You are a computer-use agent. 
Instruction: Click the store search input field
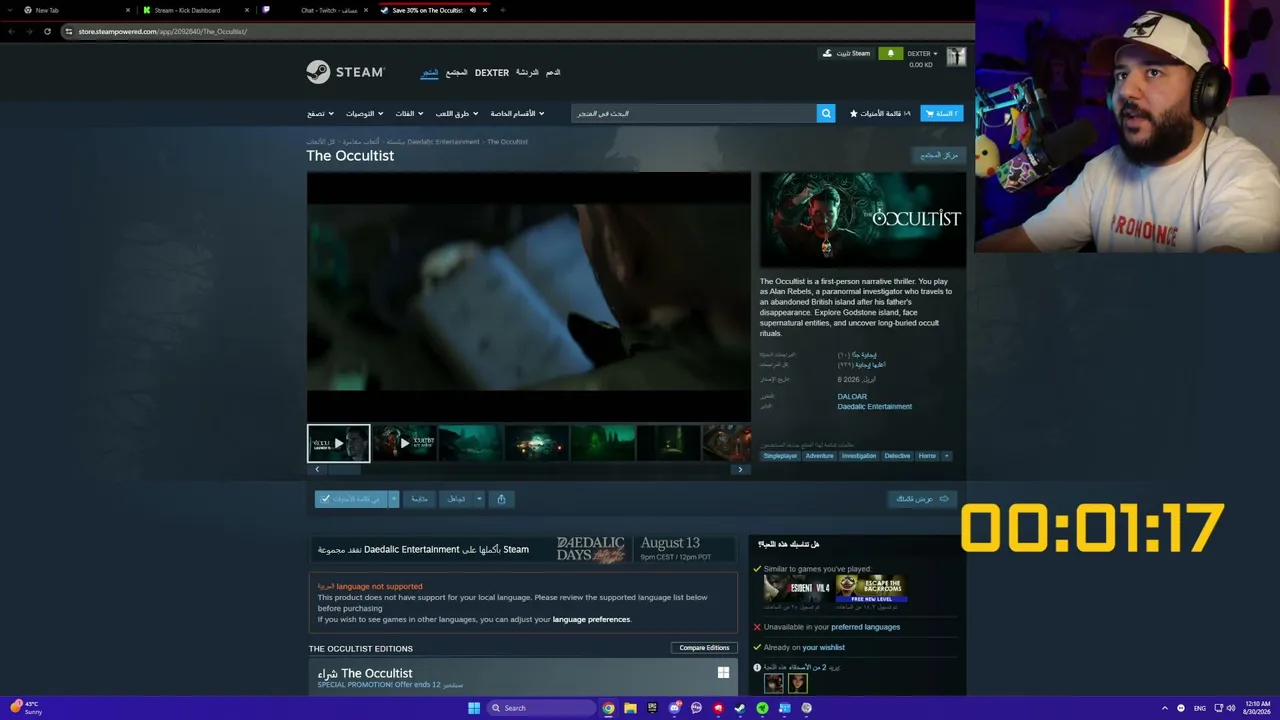pos(693,113)
